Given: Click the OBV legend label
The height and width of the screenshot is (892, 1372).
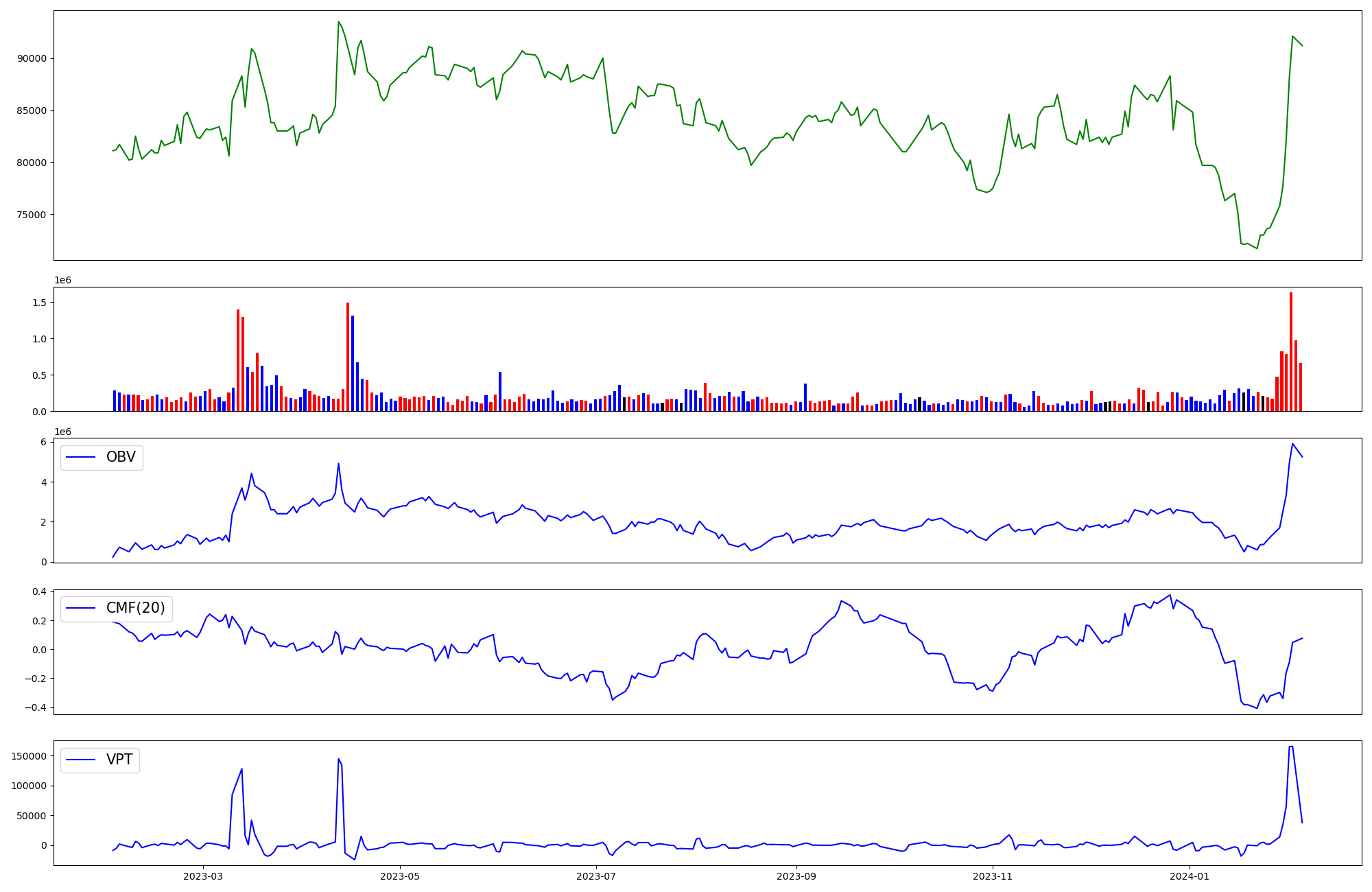Looking at the screenshot, I should coord(121,457).
